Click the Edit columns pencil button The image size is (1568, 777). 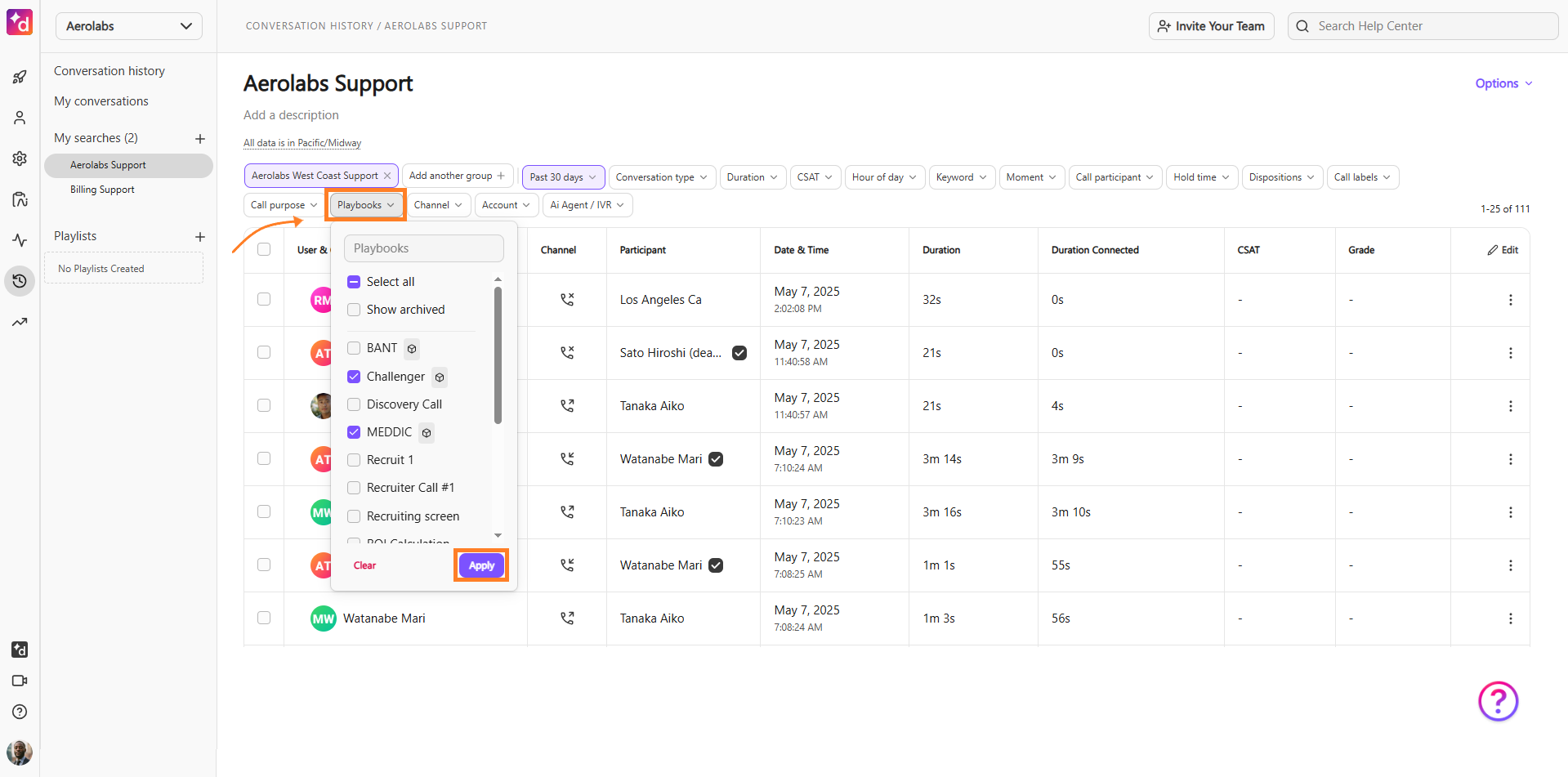[1503, 250]
